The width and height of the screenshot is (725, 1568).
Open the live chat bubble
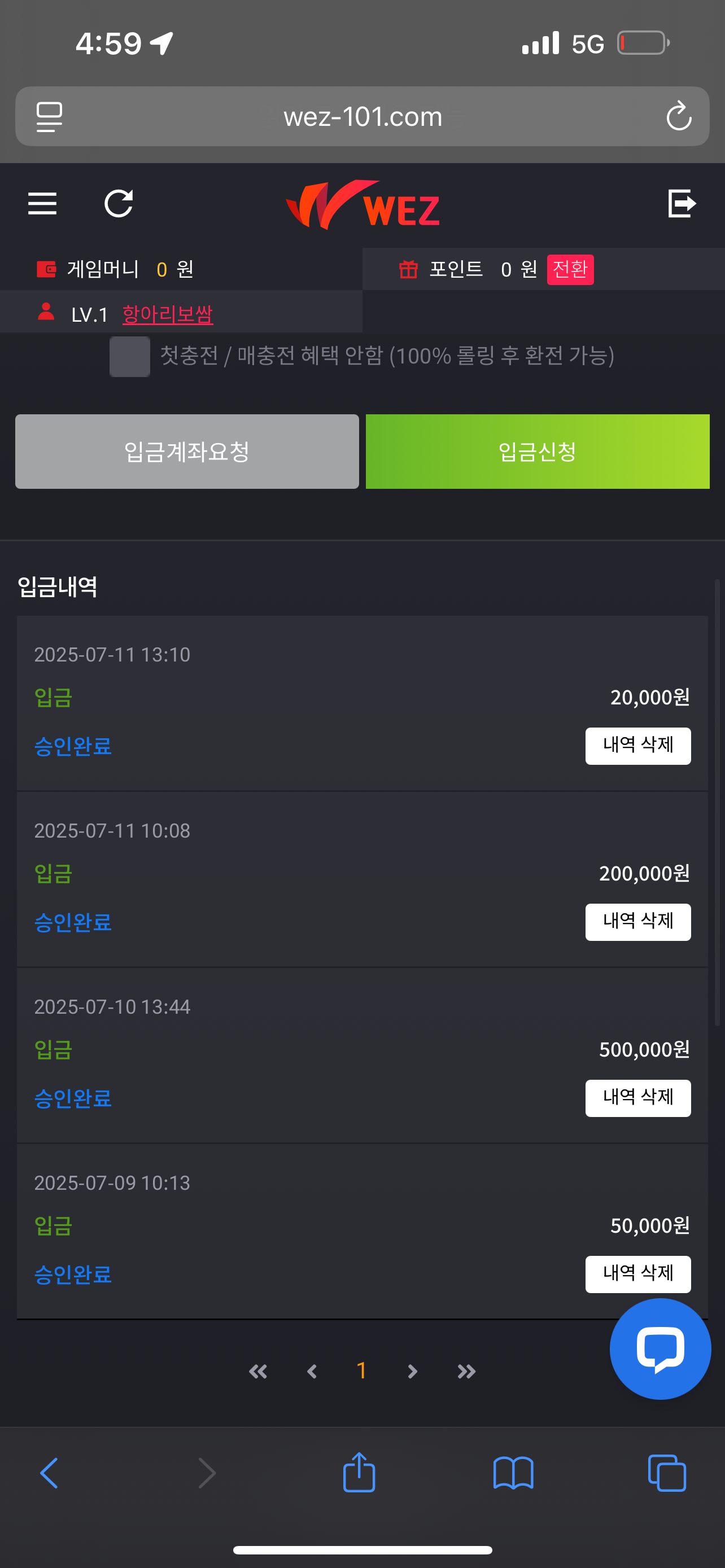660,1349
